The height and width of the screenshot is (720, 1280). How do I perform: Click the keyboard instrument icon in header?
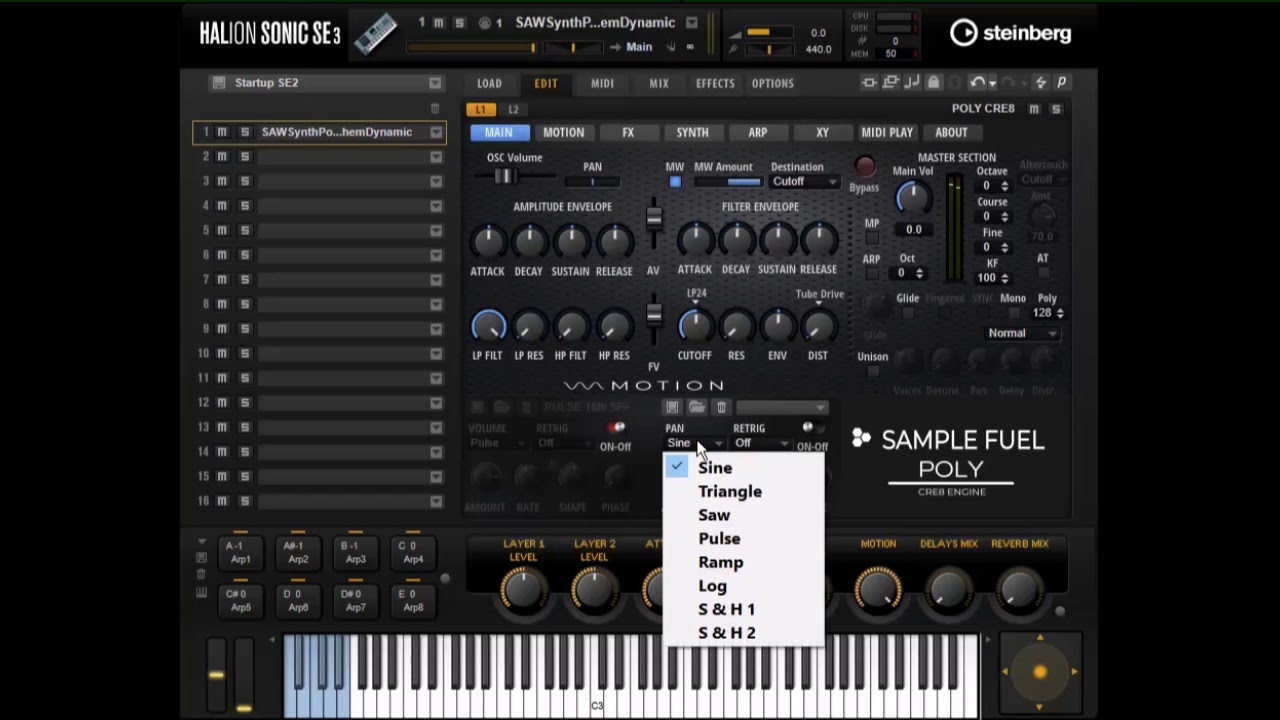[375, 34]
